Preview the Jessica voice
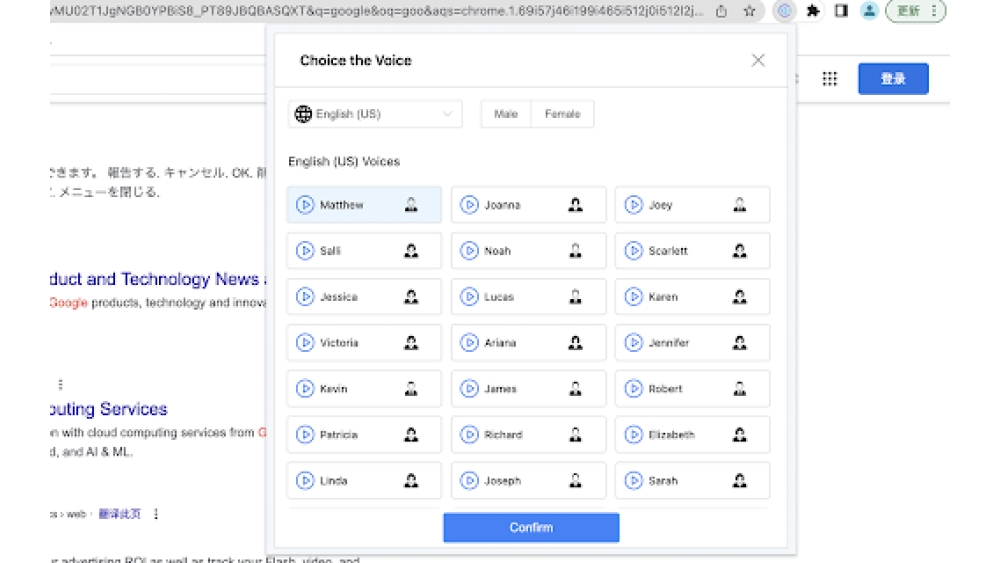 [305, 296]
